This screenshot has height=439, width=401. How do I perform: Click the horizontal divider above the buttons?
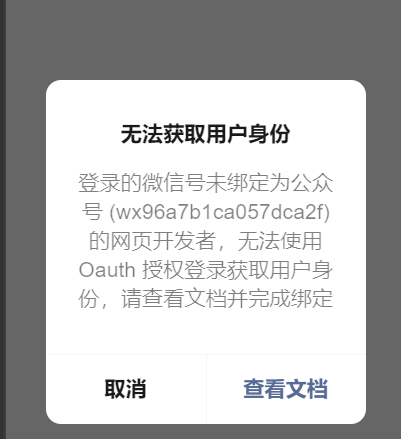206,354
